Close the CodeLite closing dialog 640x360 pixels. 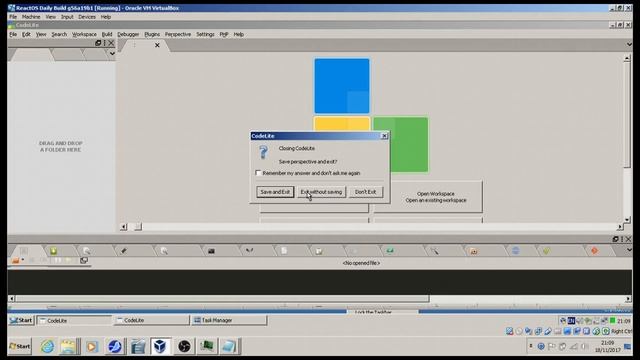coord(384,136)
